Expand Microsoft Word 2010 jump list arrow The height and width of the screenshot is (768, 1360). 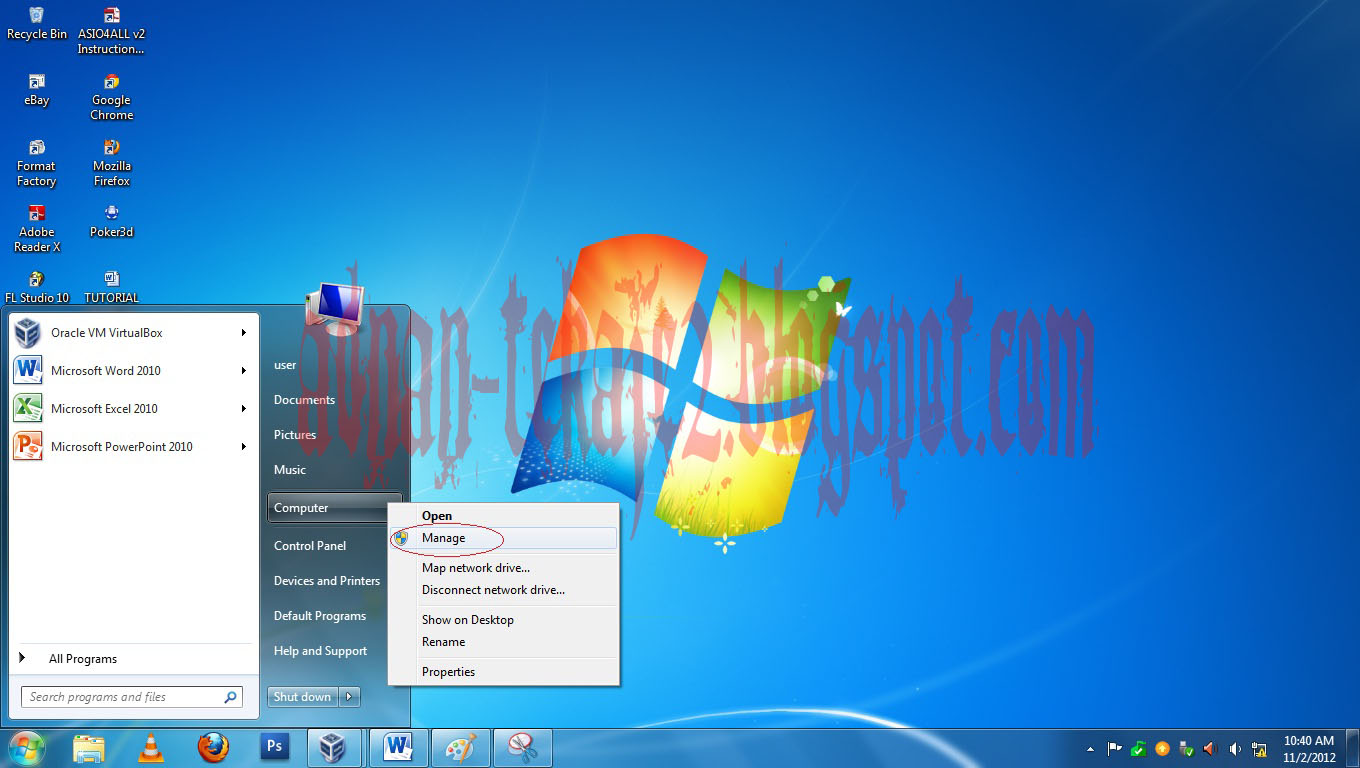tap(243, 371)
